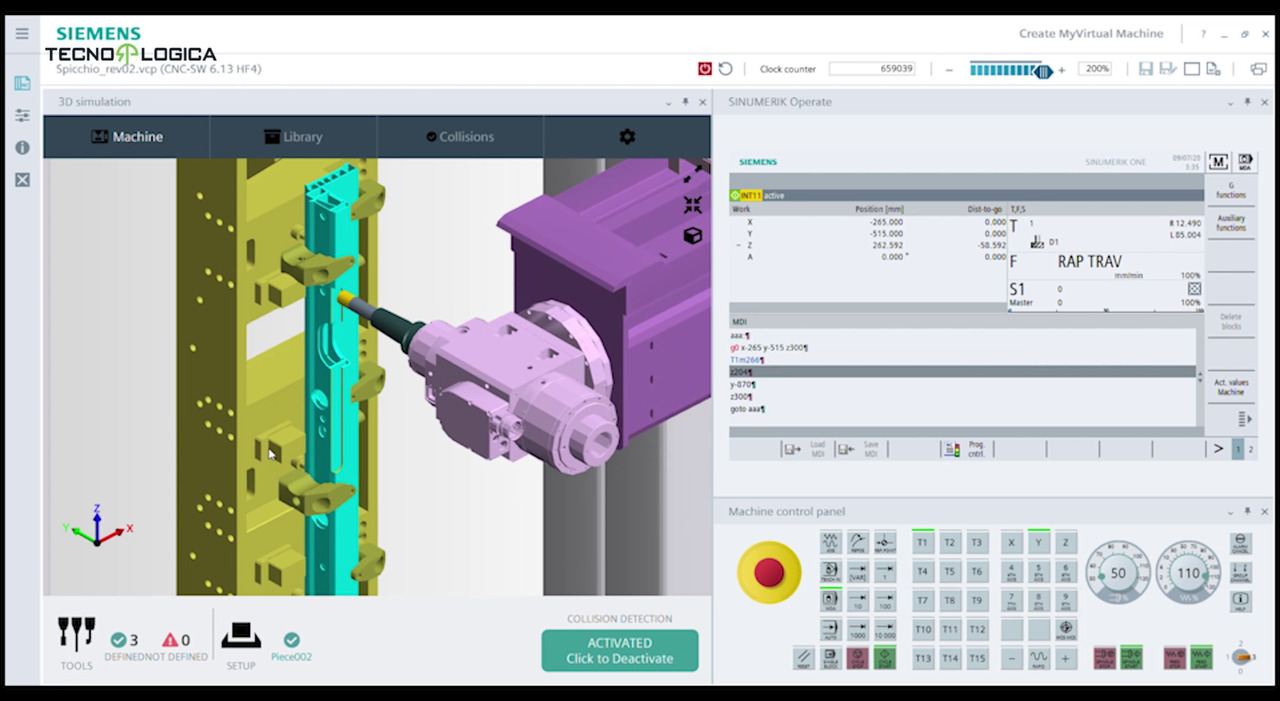Viewport: 1280px width, 701px height.
Task: Click the fit-to-view icon in 3D view
Action: [x=692, y=205]
